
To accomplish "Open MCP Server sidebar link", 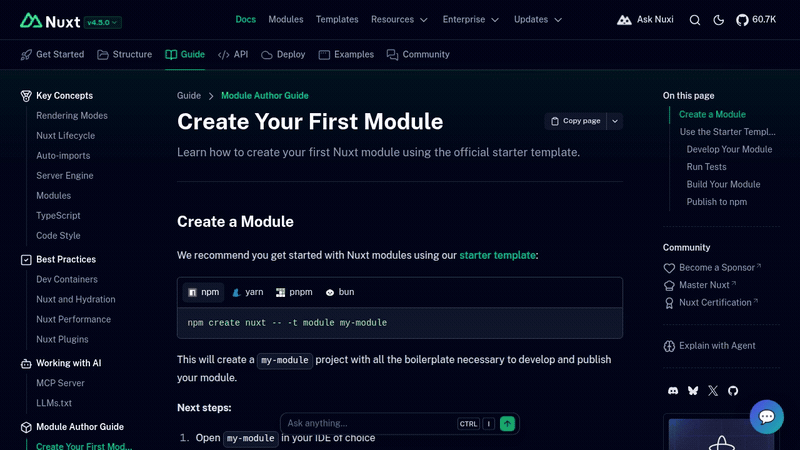I will (x=60, y=383).
